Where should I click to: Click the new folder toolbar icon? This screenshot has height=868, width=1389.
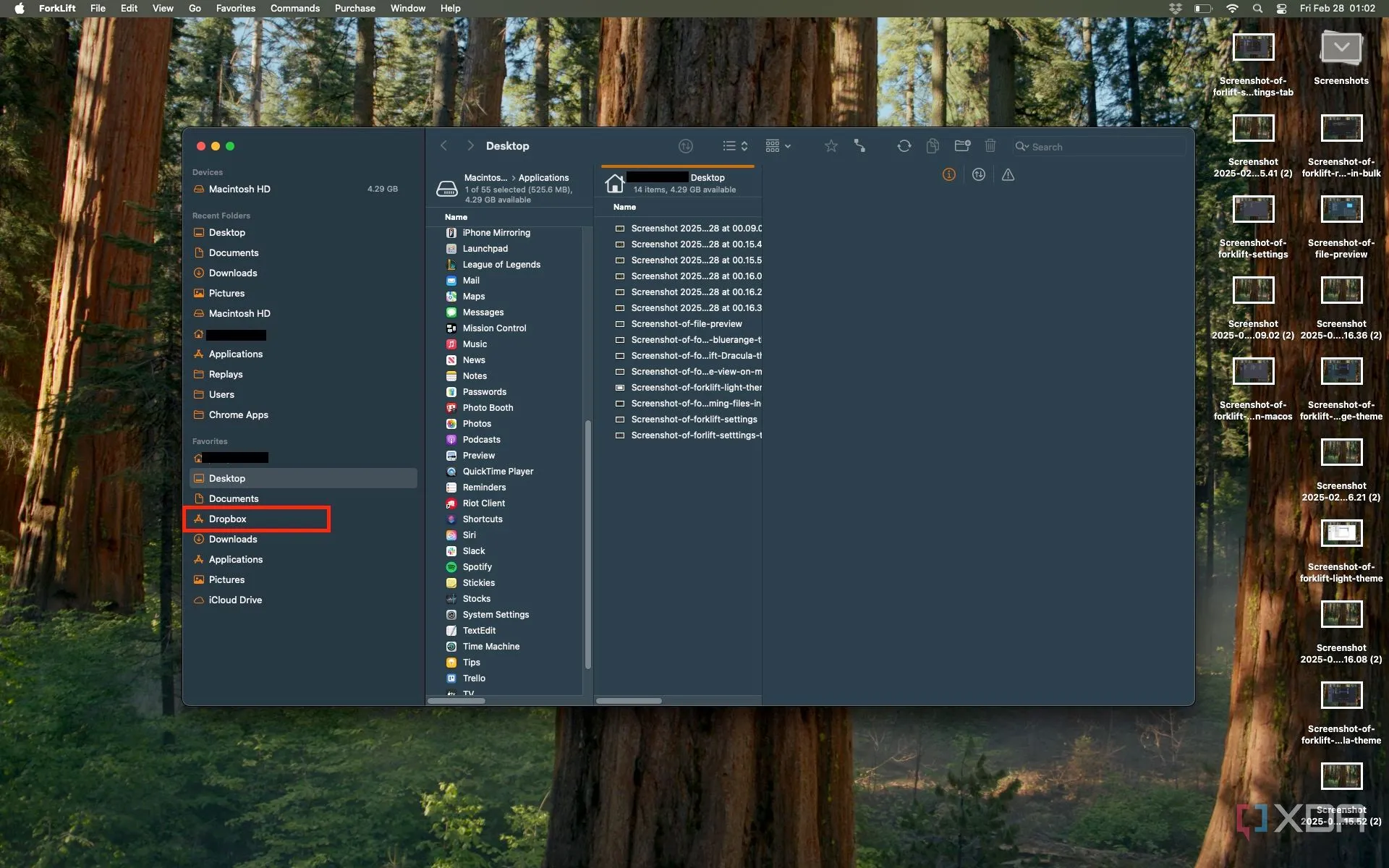pos(961,146)
